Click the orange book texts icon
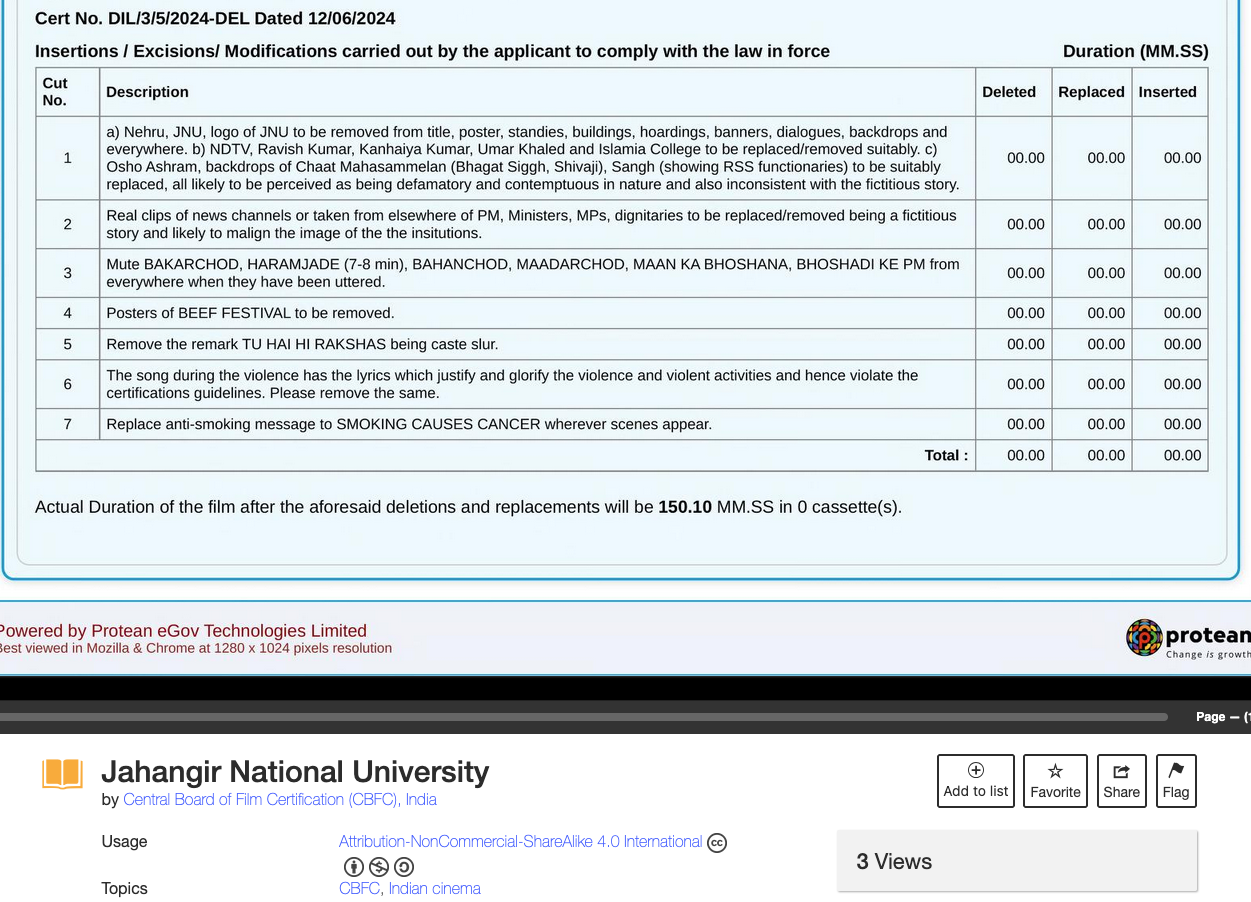 pyautogui.click(x=62, y=774)
